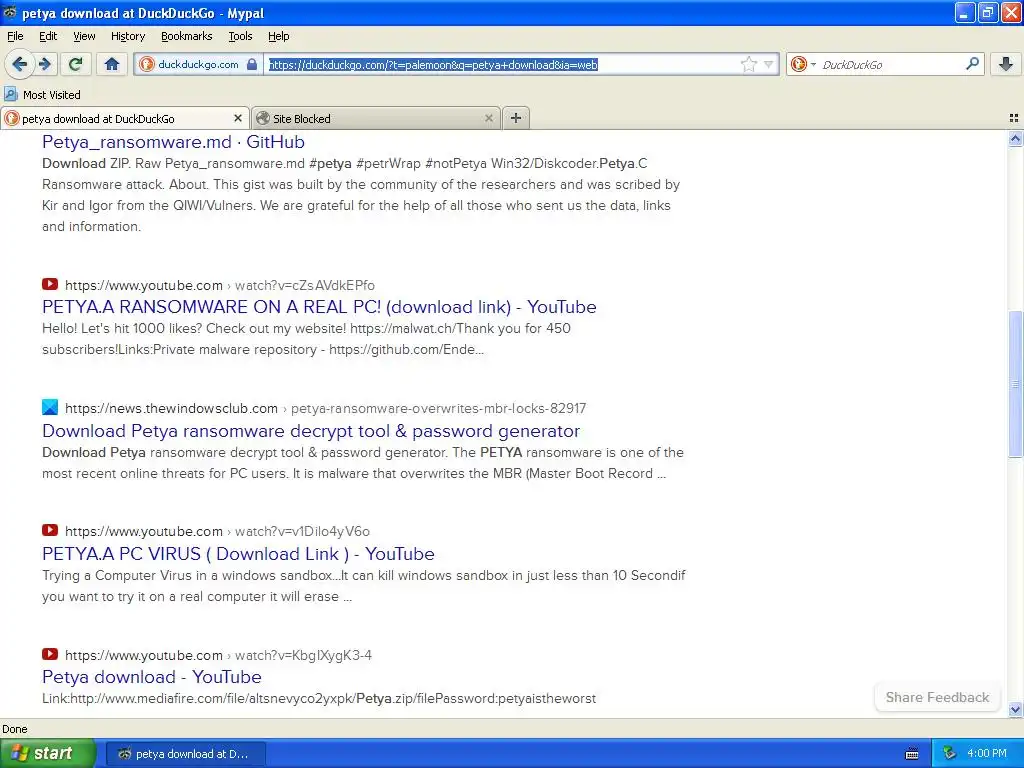Close the petya download at DuckDuckGo tab
The width and height of the screenshot is (1024, 768).
(238, 118)
